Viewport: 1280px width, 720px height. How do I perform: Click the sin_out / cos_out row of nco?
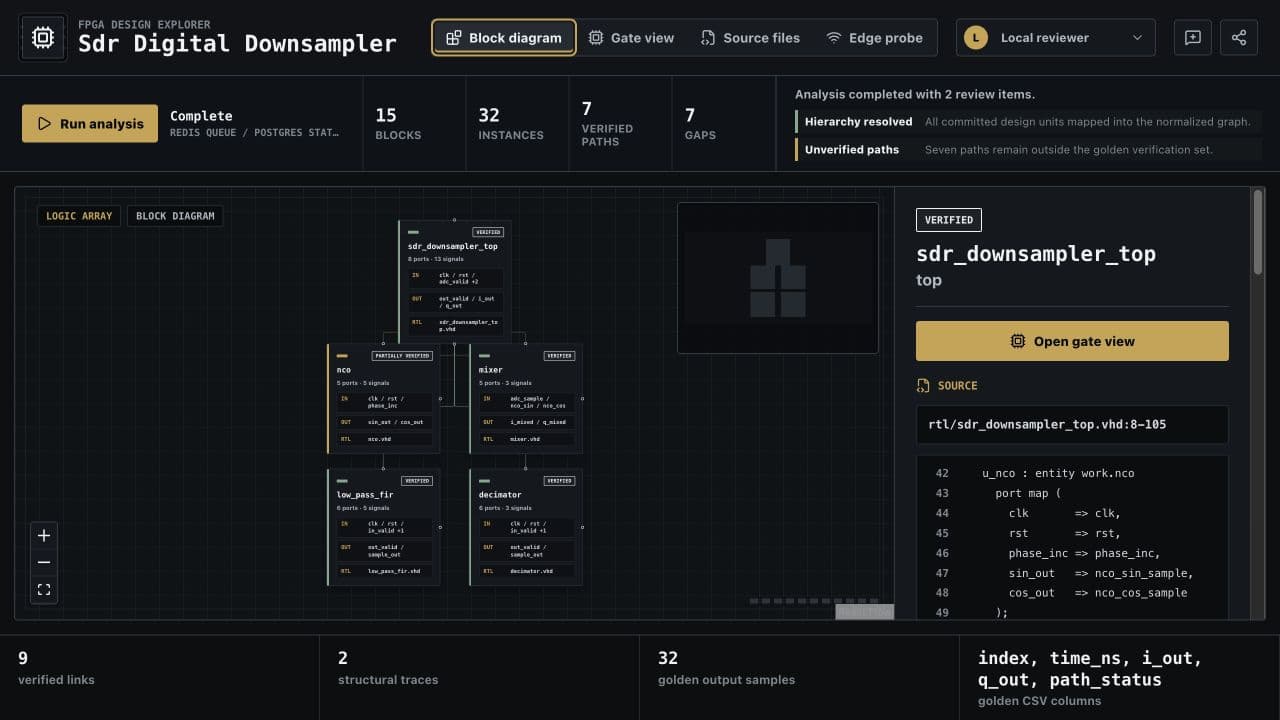point(384,422)
